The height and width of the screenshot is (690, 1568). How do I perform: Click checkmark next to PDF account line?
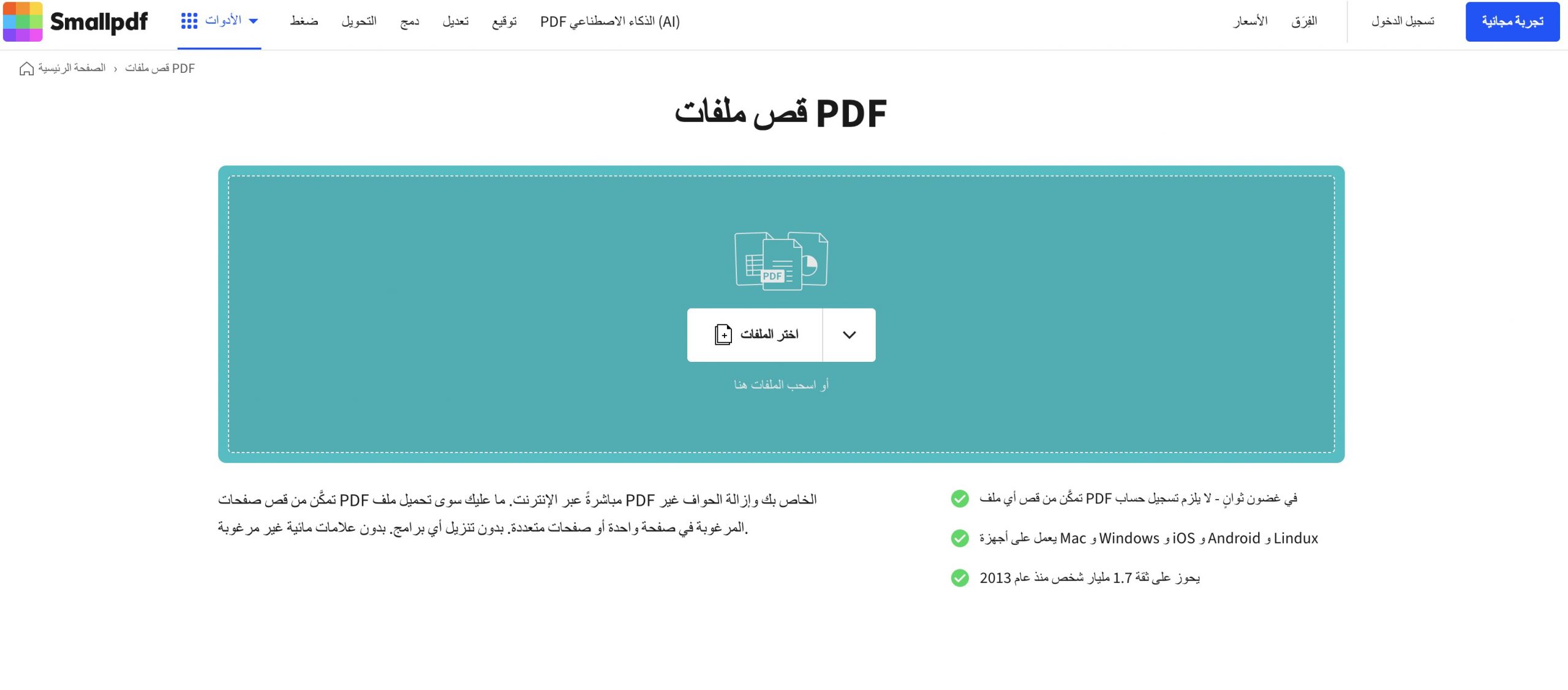(x=960, y=499)
